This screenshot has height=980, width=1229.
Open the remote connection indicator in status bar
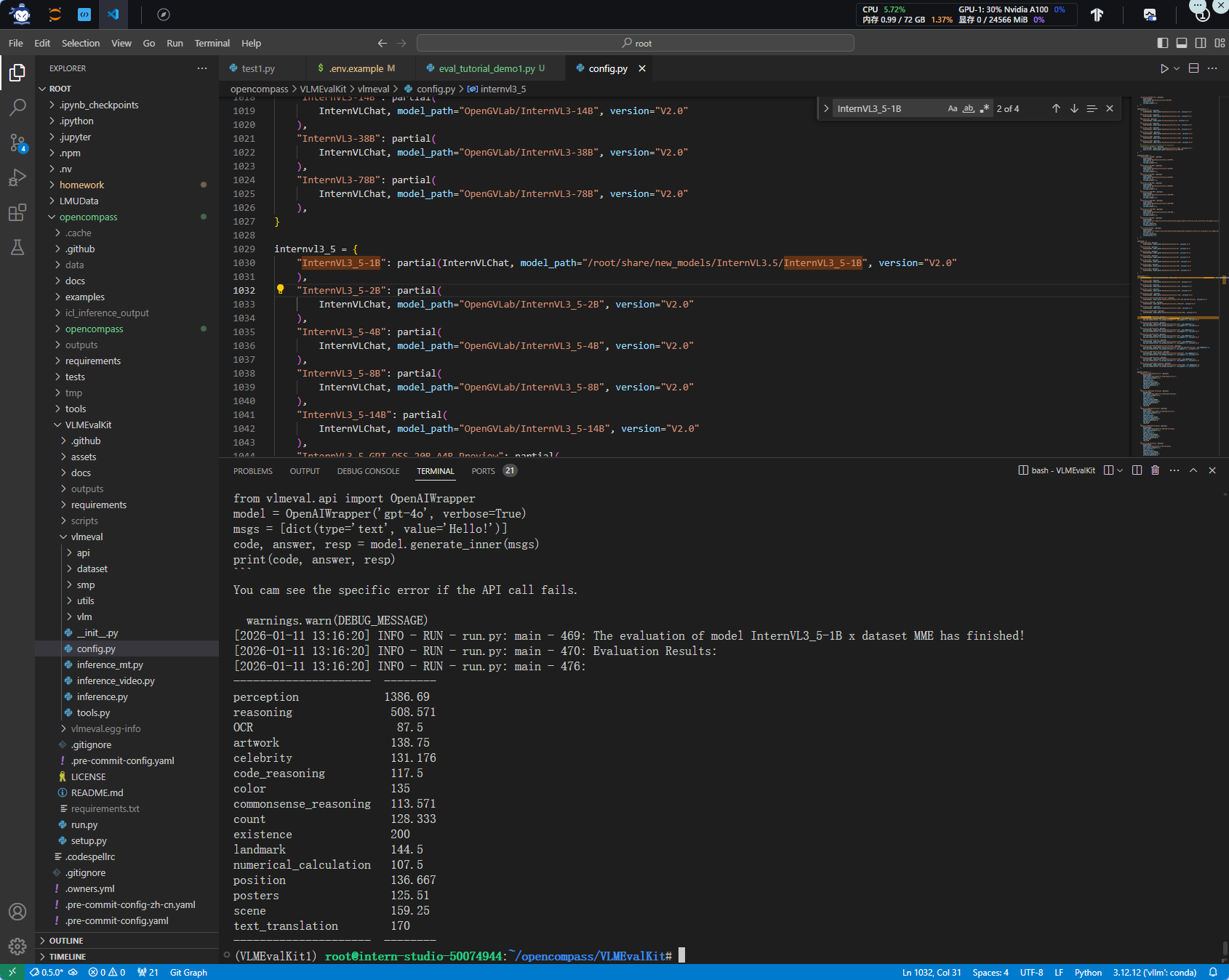(12, 973)
